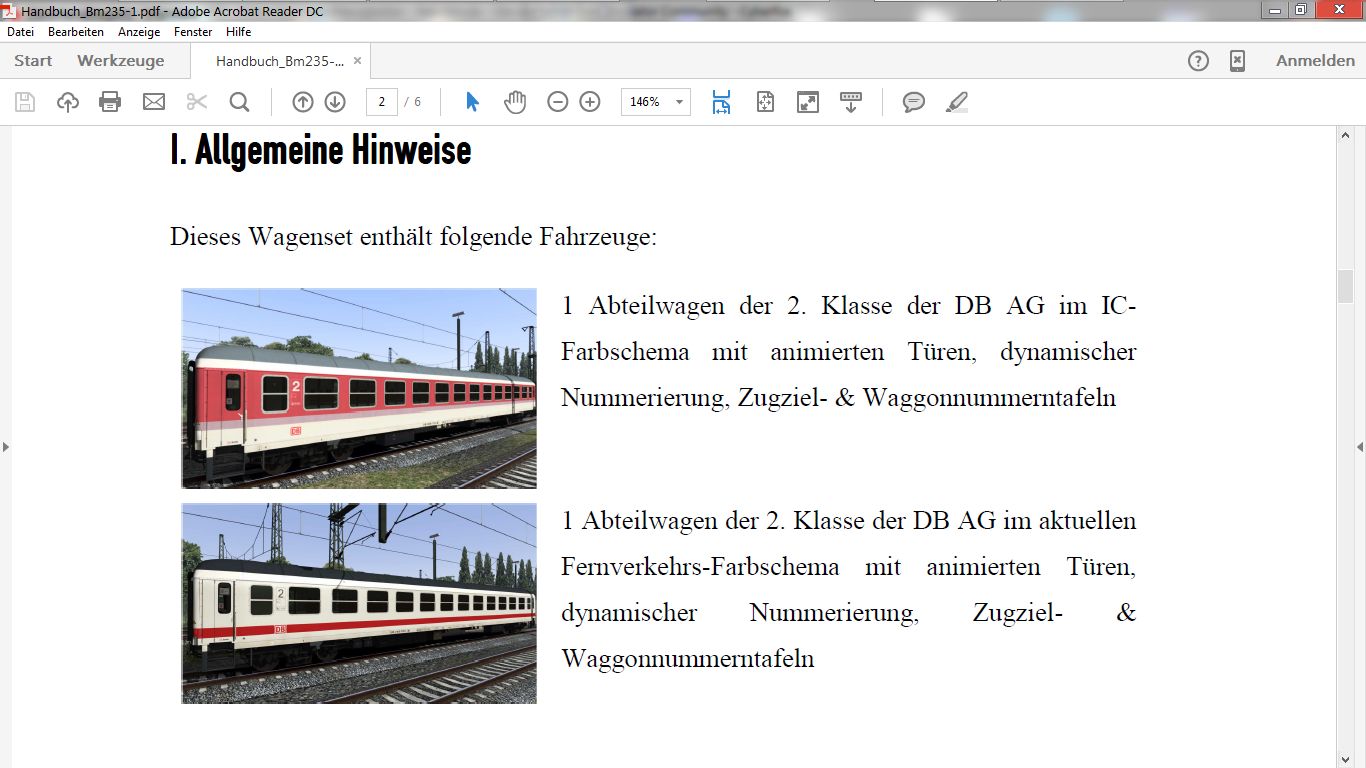
Task: Click the word 'Farbschema' in first description
Action: coord(625,352)
